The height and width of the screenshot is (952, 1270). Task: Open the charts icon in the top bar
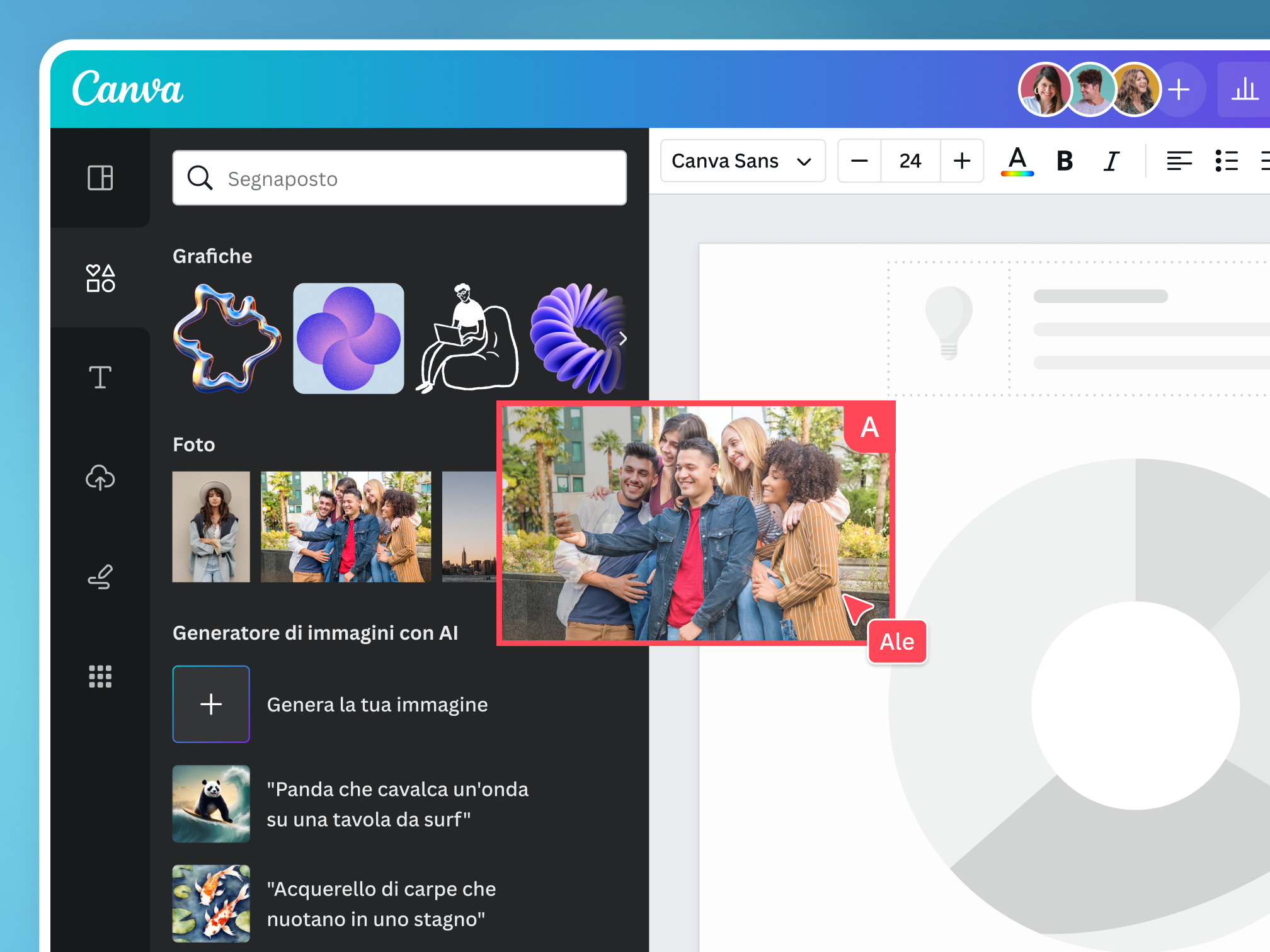pos(1244,89)
